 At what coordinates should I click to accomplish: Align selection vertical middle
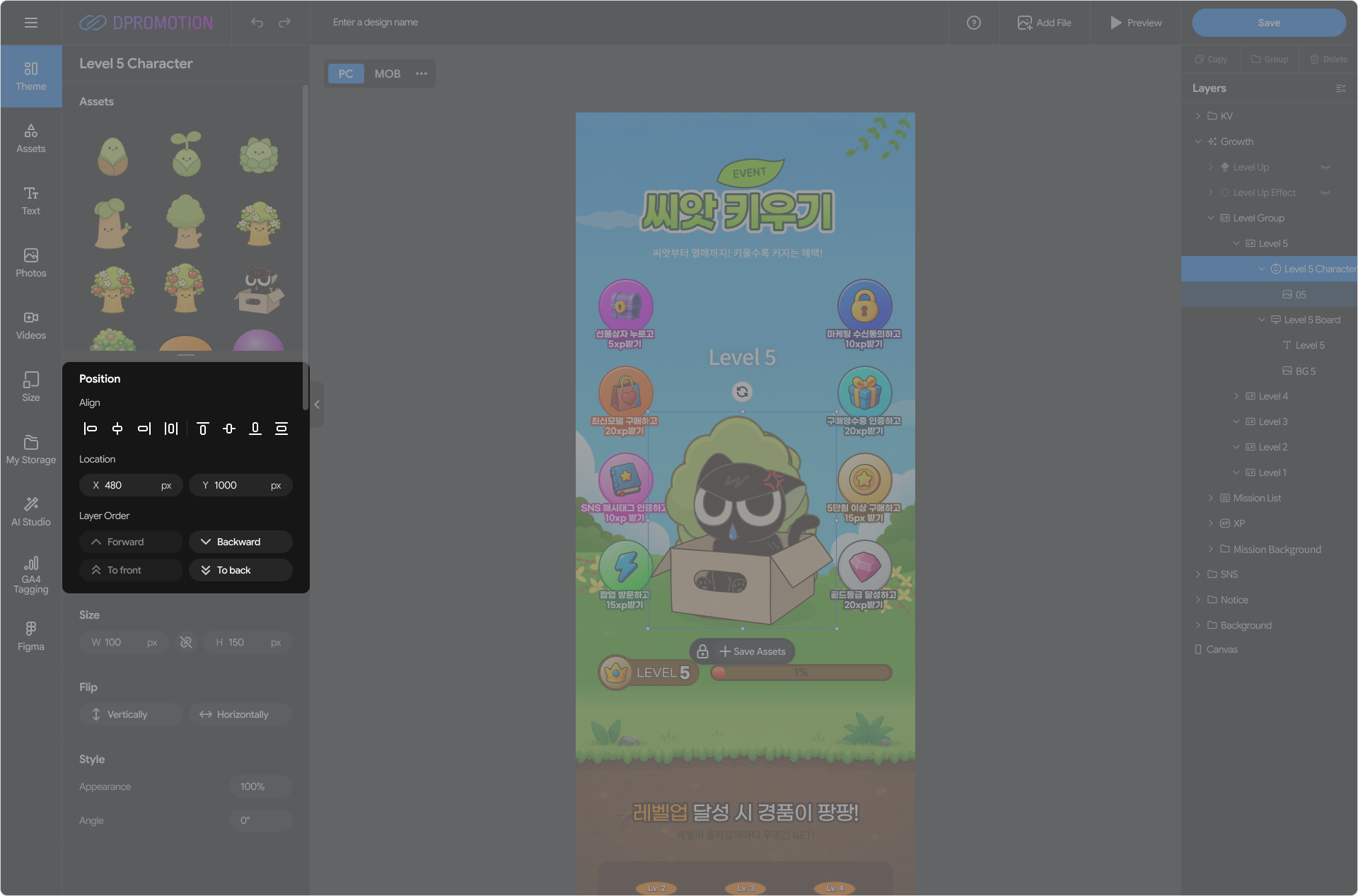pyautogui.click(x=229, y=429)
